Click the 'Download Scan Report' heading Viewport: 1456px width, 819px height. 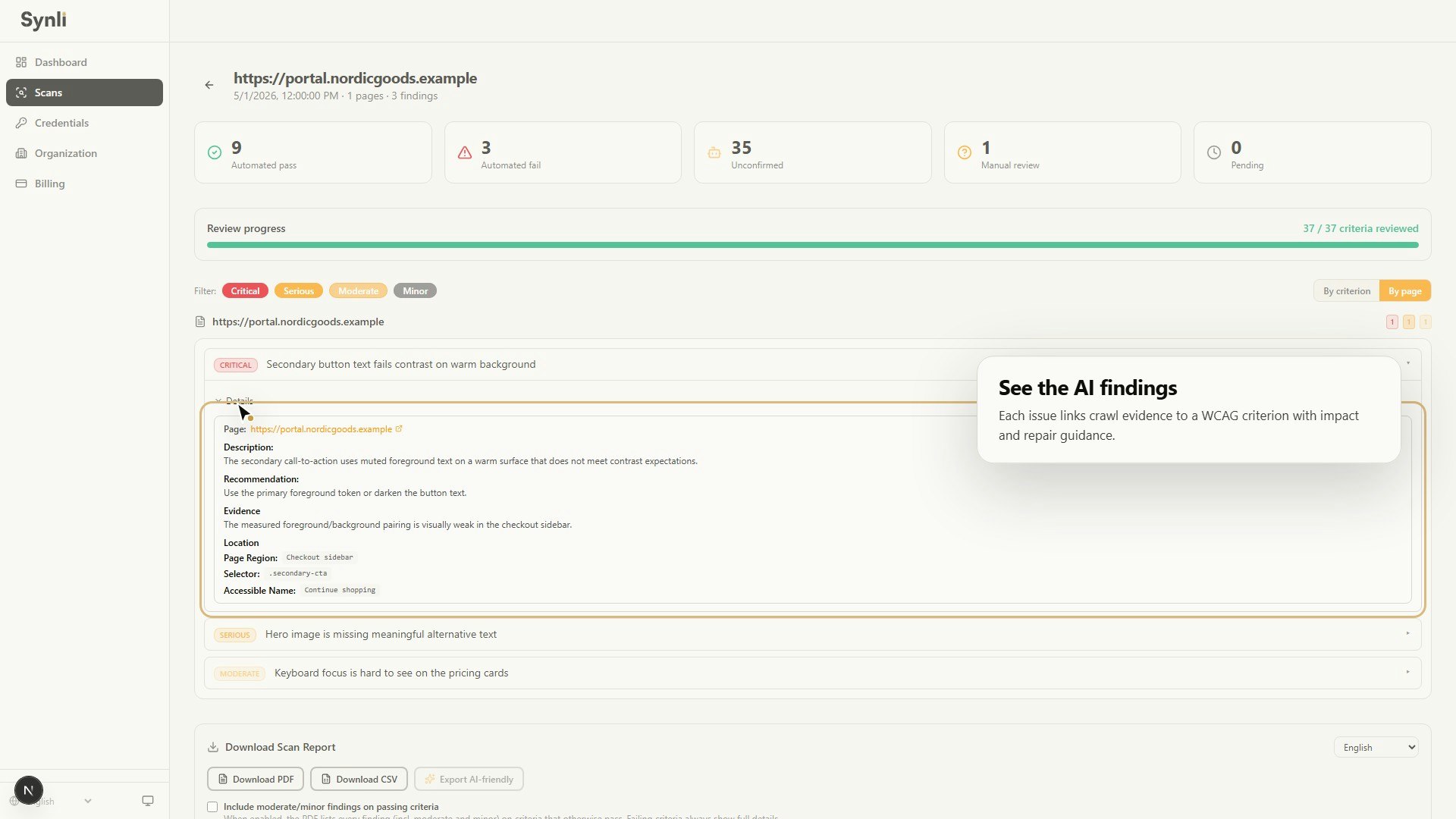281,747
